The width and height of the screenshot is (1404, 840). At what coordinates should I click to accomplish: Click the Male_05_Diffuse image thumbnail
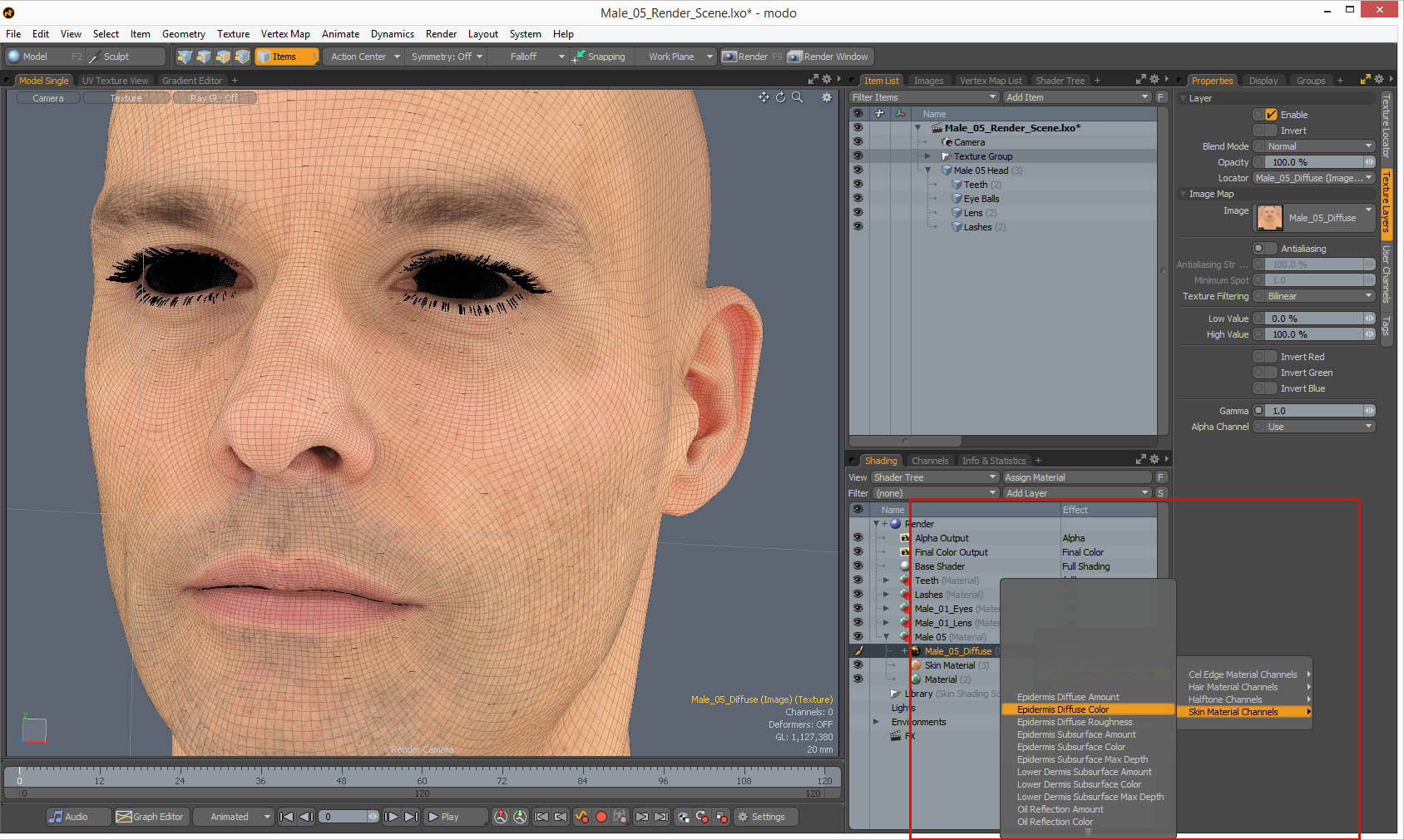1268,217
